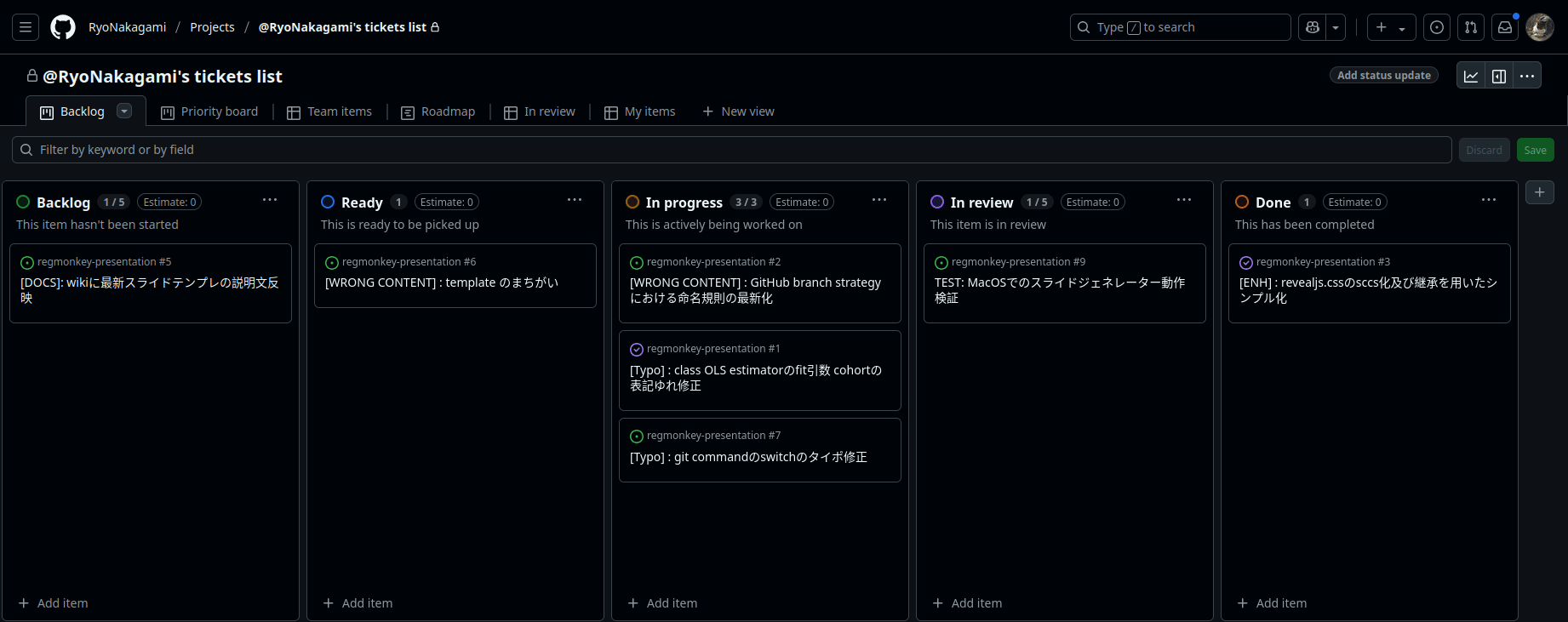Viewport: 1568px width, 622px height.
Task: Switch to the Priority board tab
Action: (209, 111)
